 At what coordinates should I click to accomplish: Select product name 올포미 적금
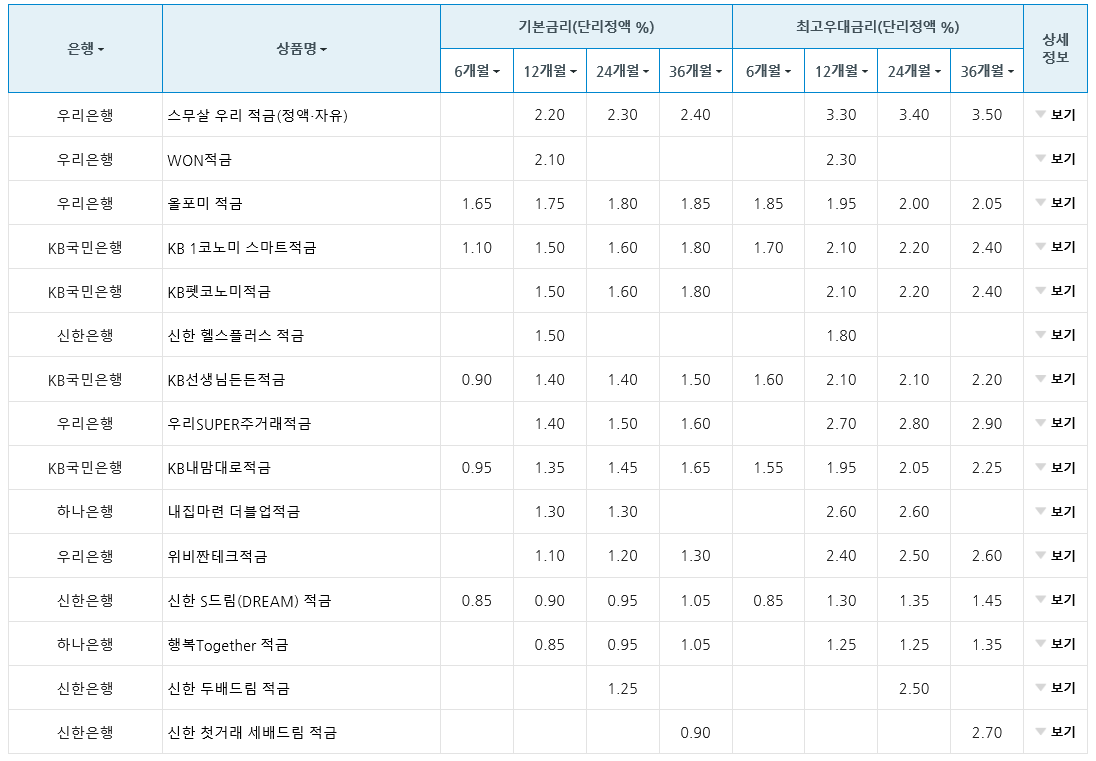tap(205, 203)
